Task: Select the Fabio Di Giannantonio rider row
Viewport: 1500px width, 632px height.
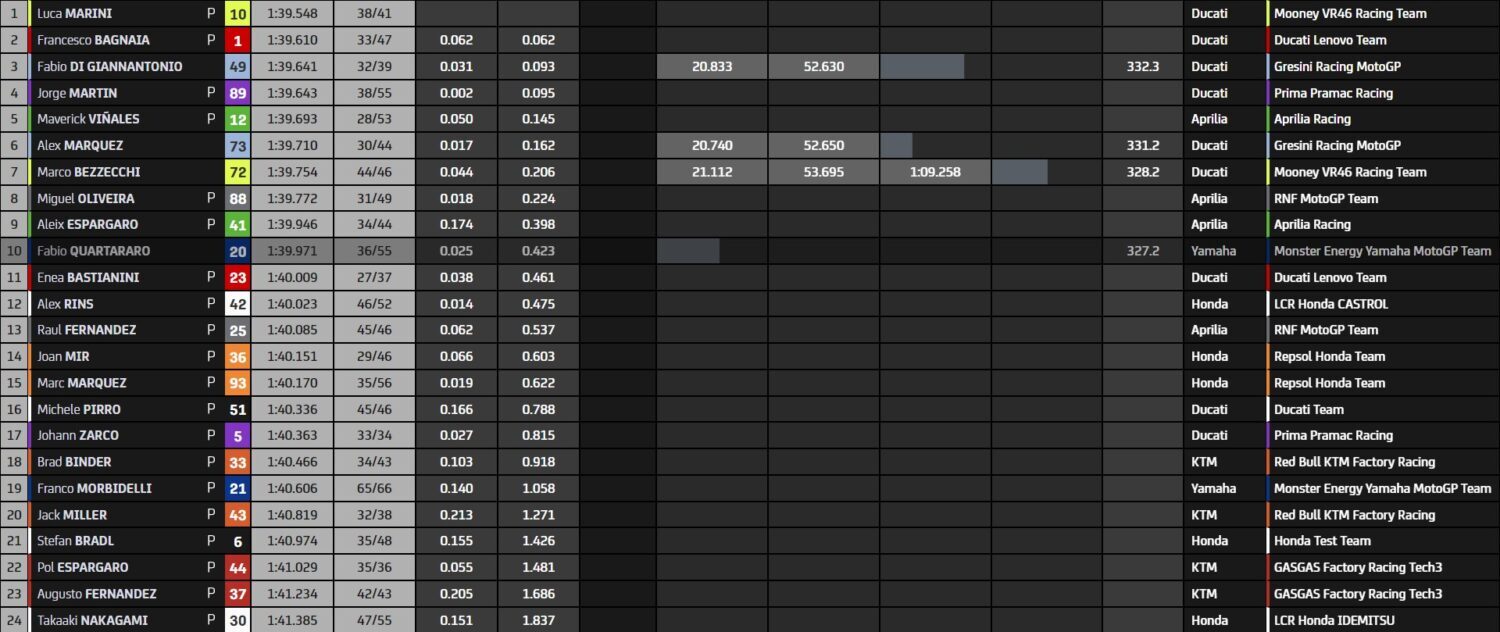Action: coord(750,66)
